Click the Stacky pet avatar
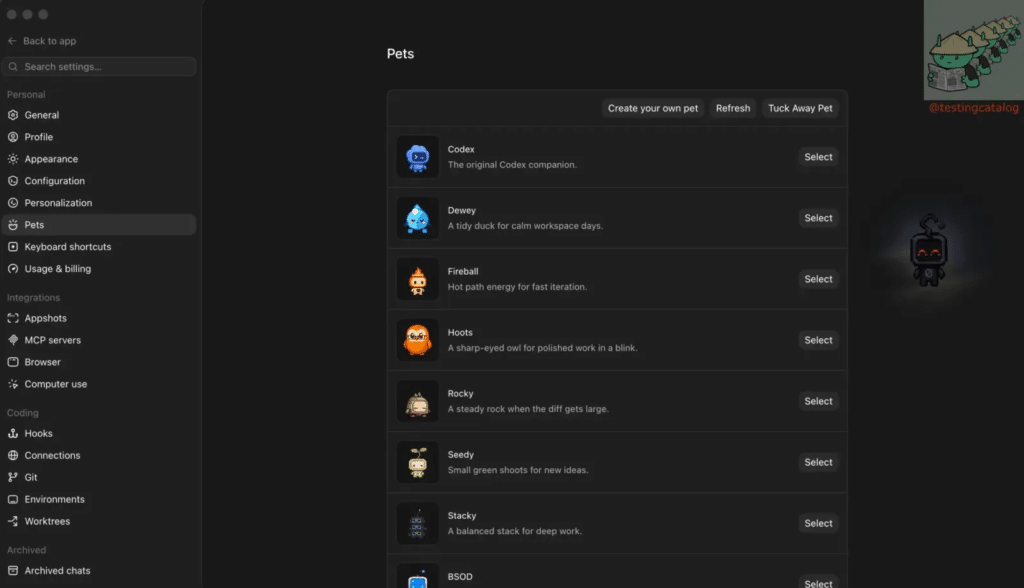 (417, 523)
